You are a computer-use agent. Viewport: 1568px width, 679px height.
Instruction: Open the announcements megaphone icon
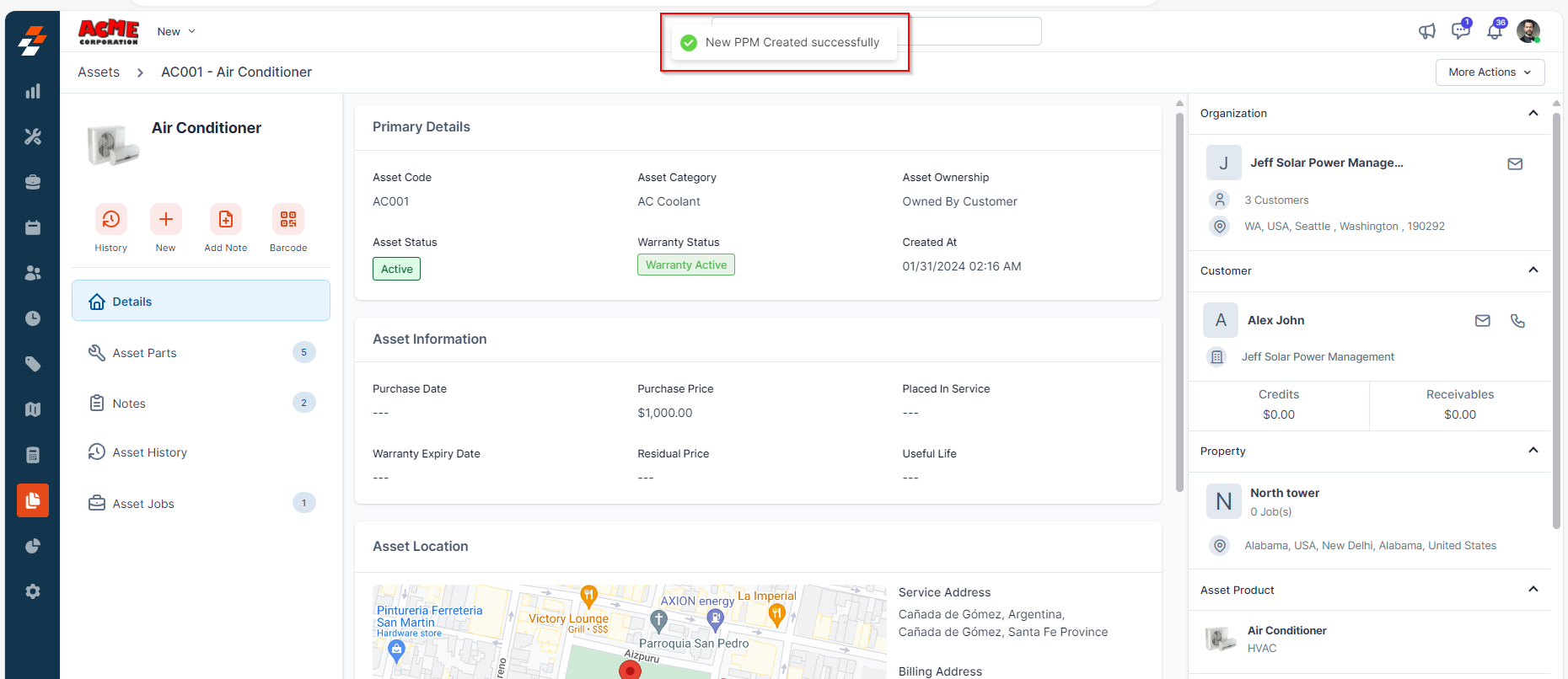point(1426,32)
